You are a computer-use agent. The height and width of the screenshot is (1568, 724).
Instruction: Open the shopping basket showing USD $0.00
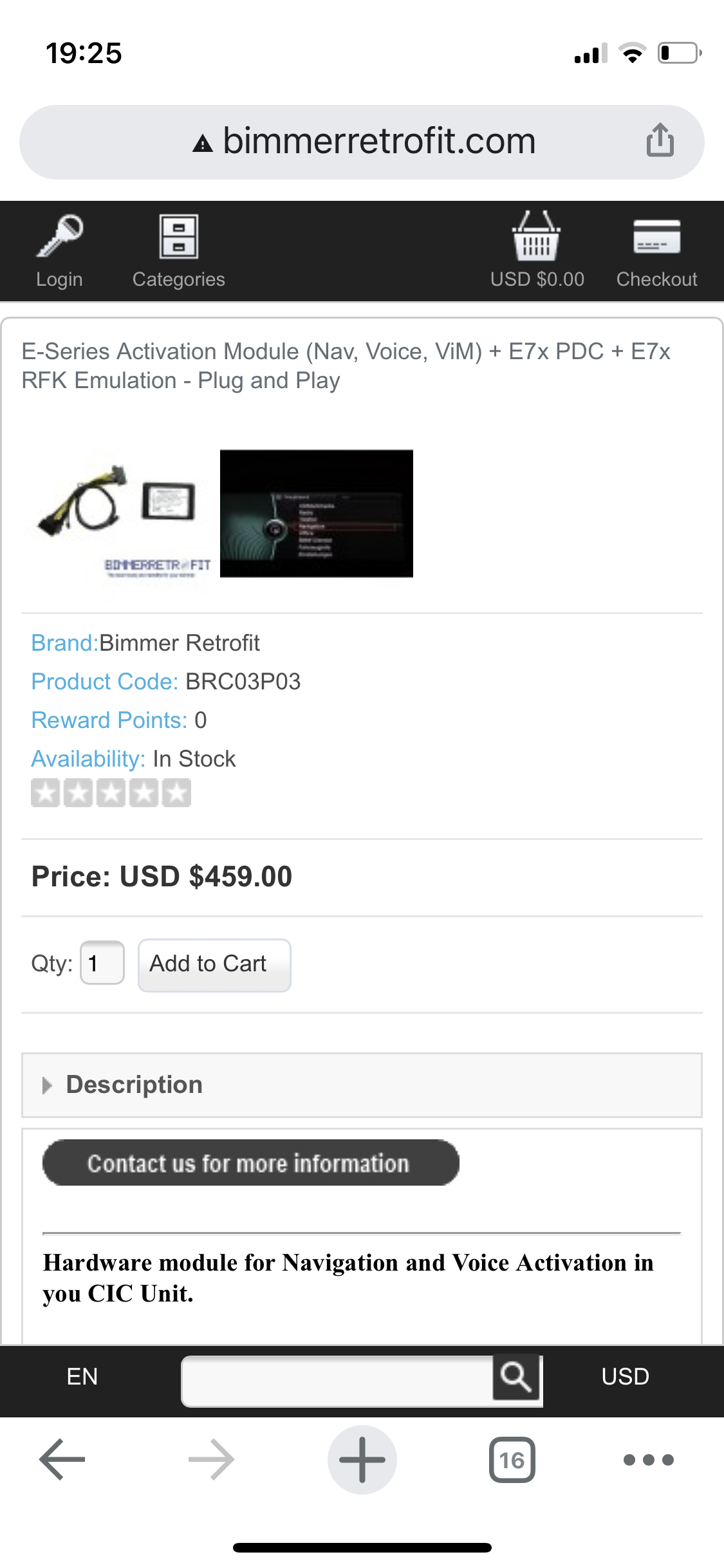[537, 236]
